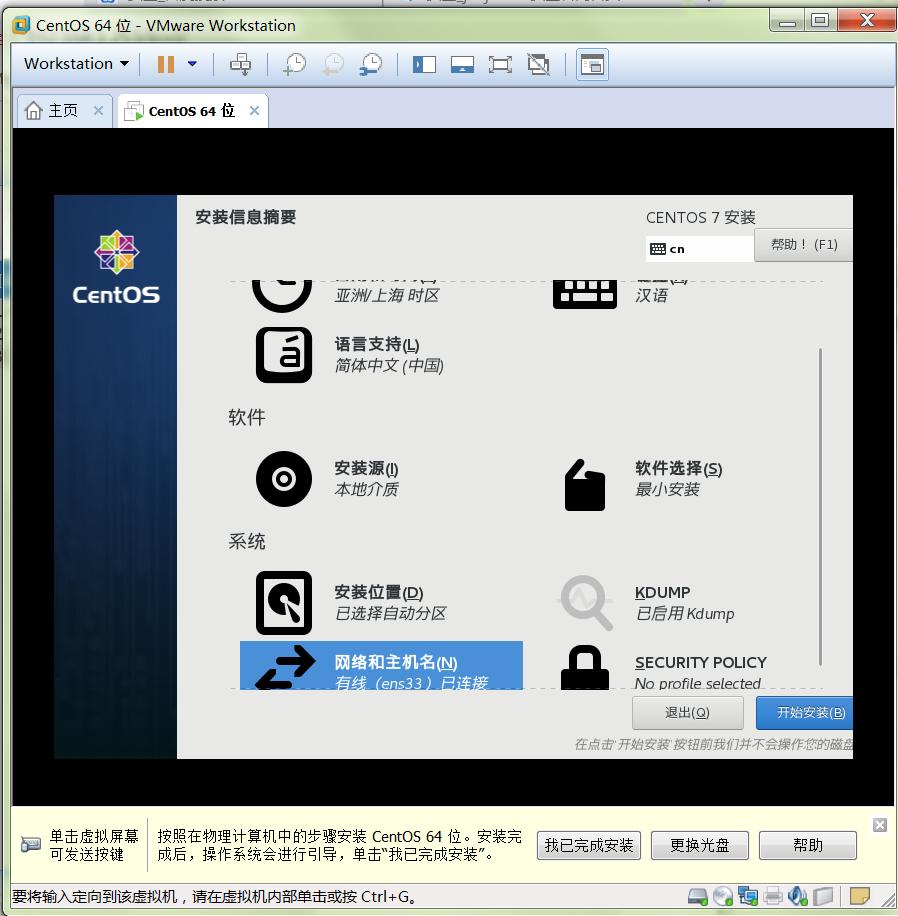This screenshot has height=916, width=898.
Task: Take a snapshot of the virtual machine
Action: pos(294,64)
